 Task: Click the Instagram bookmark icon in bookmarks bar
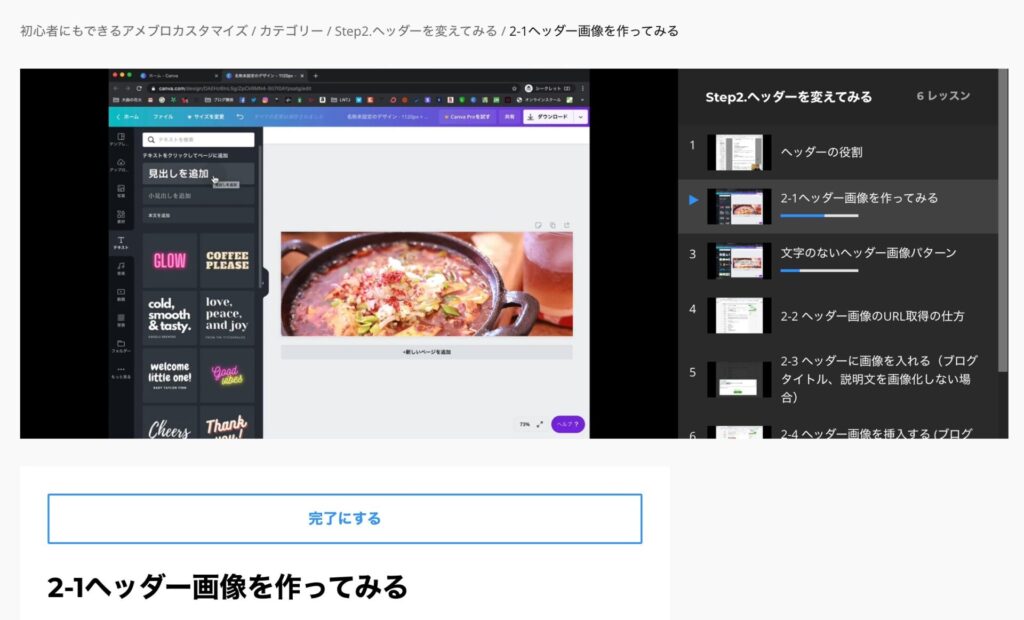pyautogui.click(x=264, y=100)
